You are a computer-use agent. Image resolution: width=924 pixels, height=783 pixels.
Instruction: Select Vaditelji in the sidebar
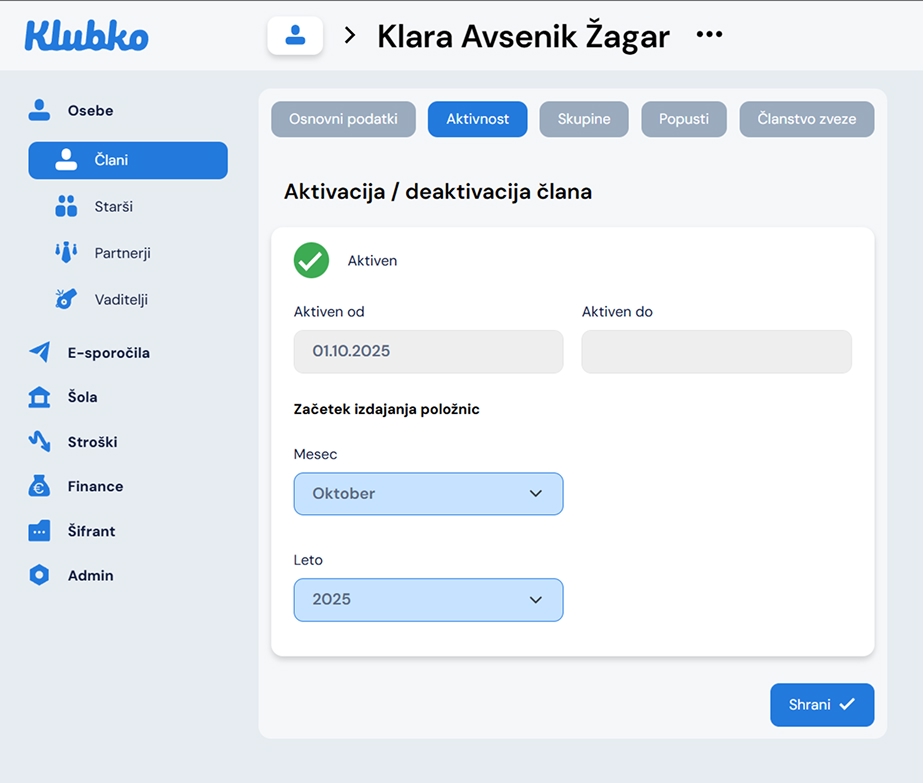click(x=121, y=299)
